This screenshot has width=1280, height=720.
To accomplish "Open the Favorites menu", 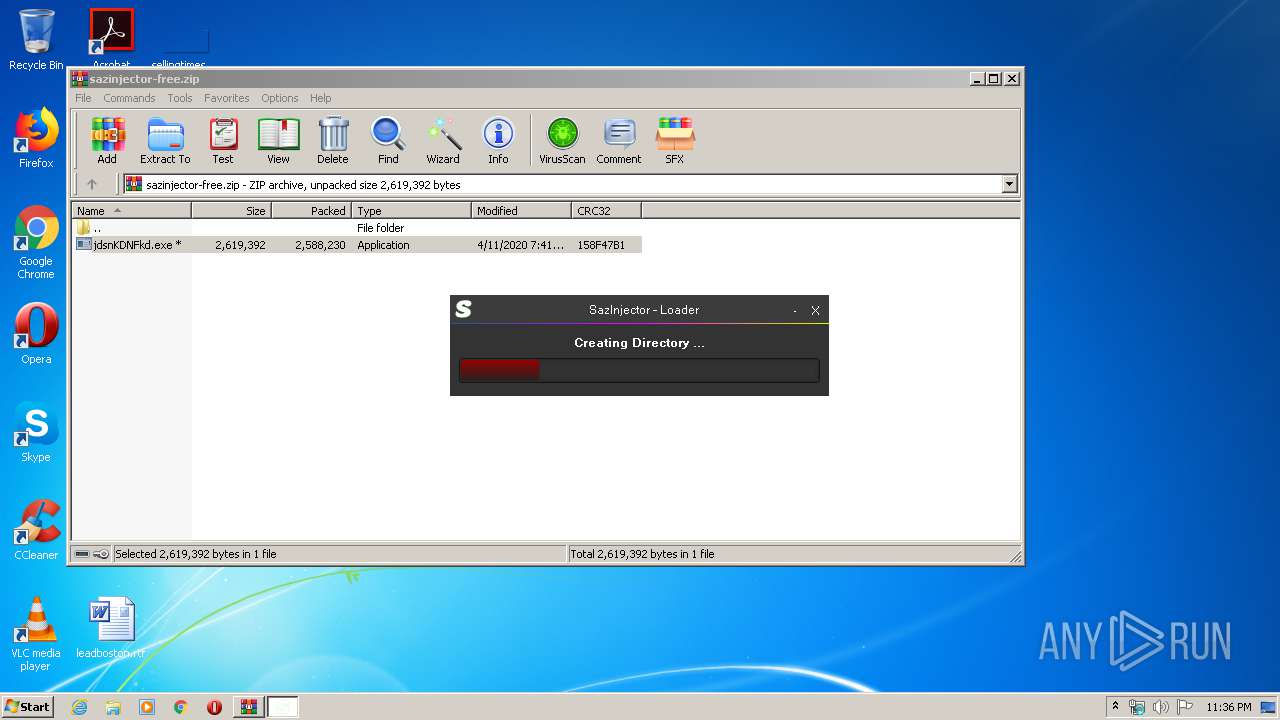I will tap(227, 98).
